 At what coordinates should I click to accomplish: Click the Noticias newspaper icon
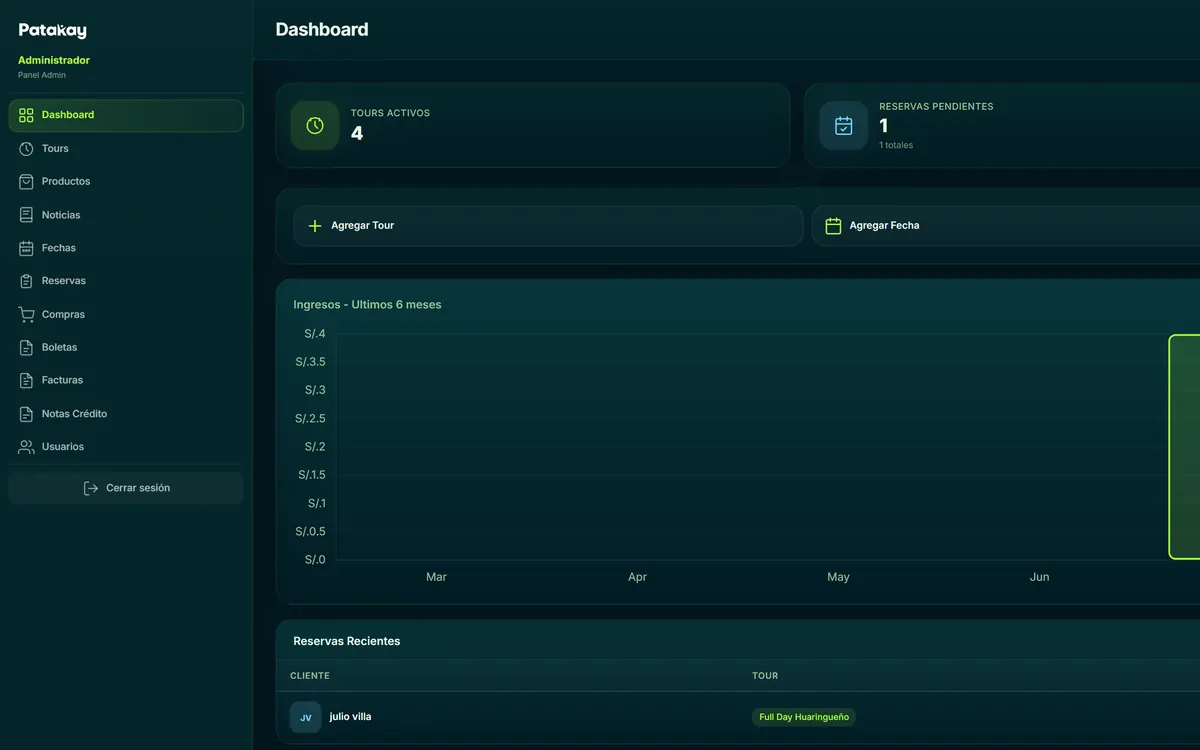(26, 215)
